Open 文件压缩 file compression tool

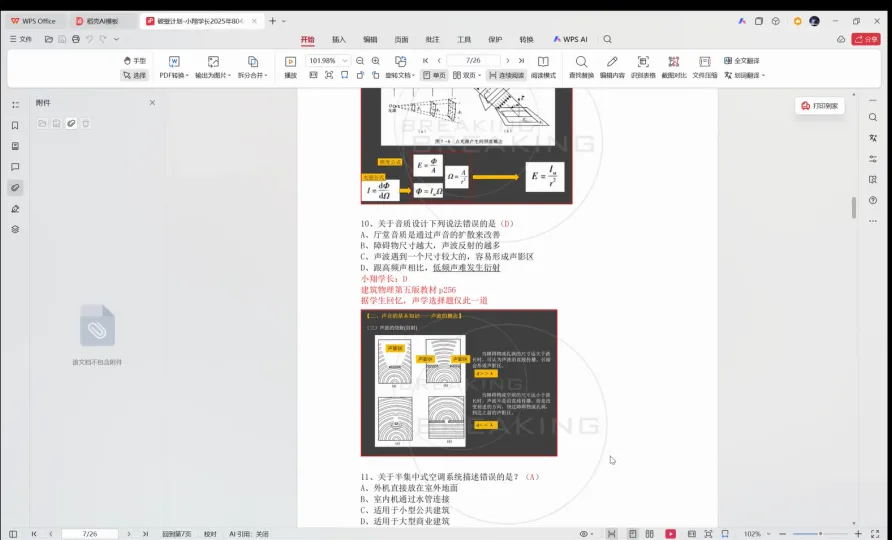click(705, 67)
